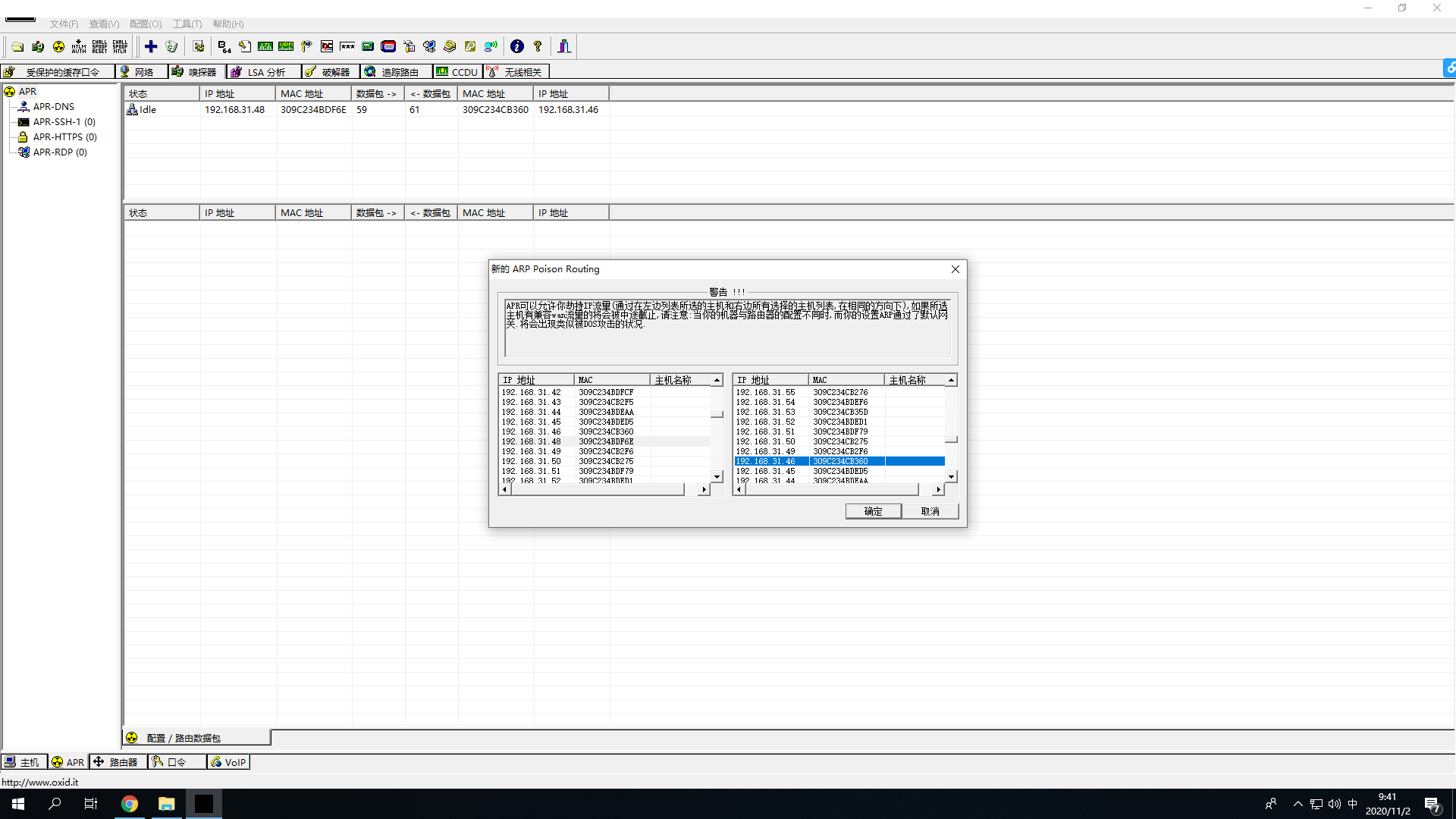Toggle the yellow radiation APR start icon
This screenshot has height=819, width=1456.
pyautogui.click(x=58, y=47)
